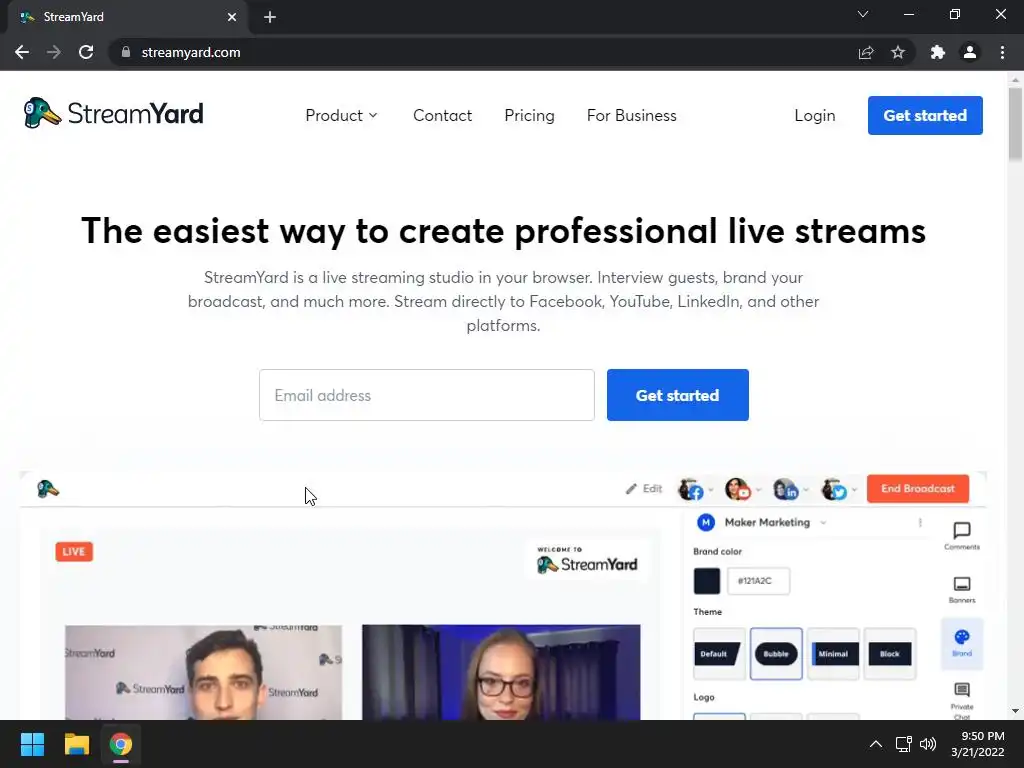Reload the streamyard.com page
The height and width of the screenshot is (768, 1024).
[86, 52]
